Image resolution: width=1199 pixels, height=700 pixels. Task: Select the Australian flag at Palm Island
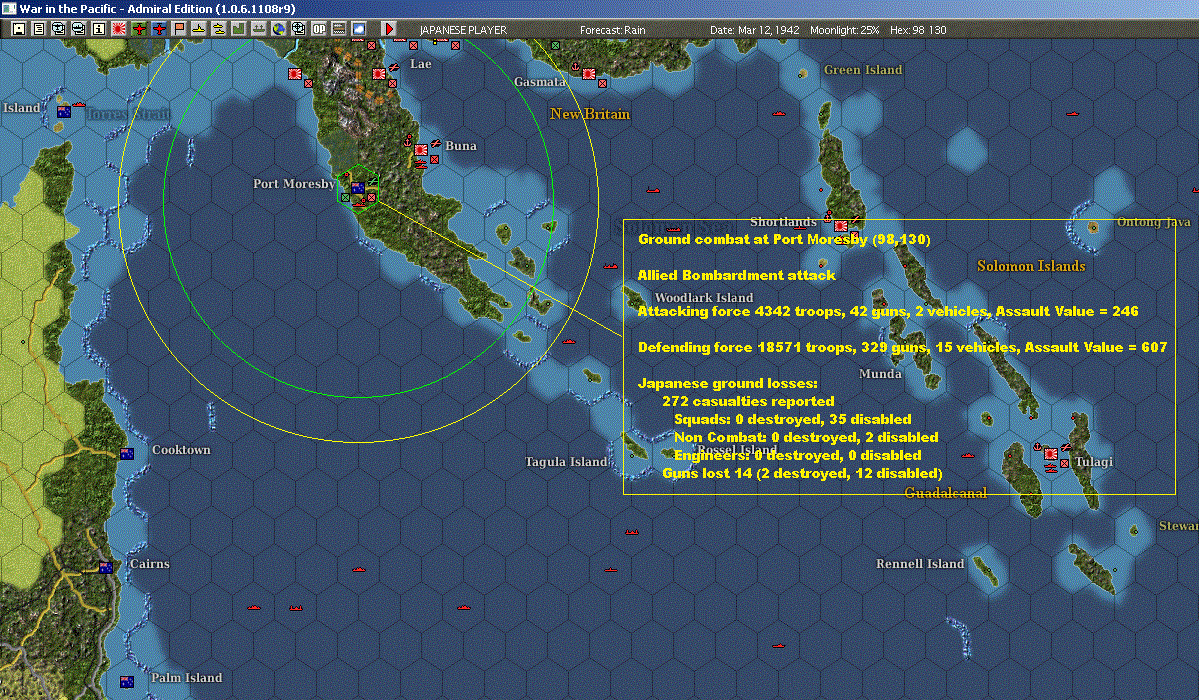(x=127, y=682)
